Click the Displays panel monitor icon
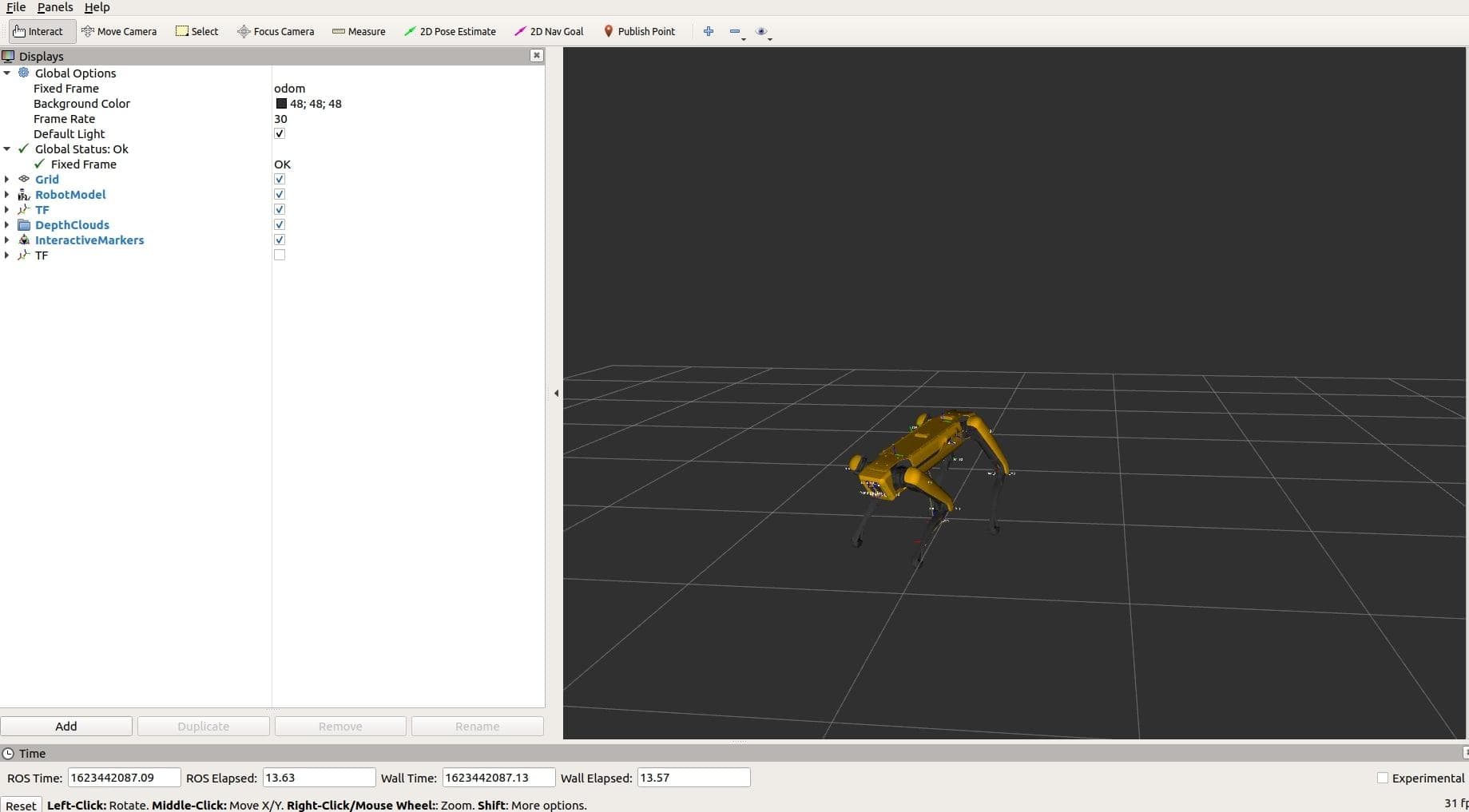This screenshot has height=812, width=1469. pyautogui.click(x=8, y=56)
